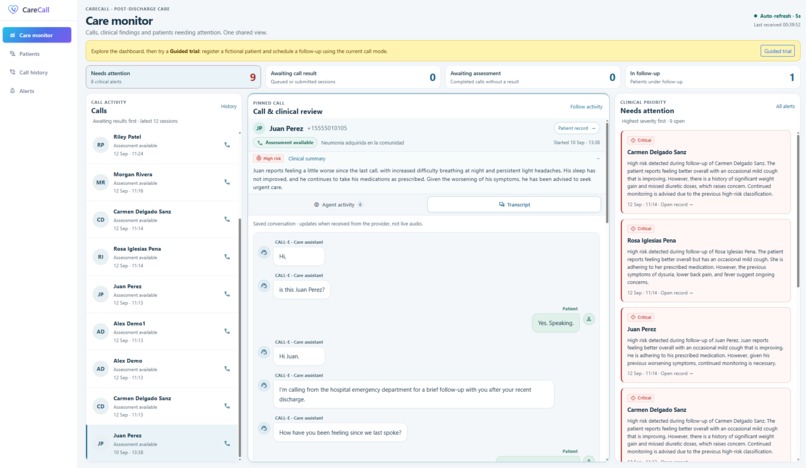Open record link on Rosa Iglesias Pena alert

[x=676, y=293]
